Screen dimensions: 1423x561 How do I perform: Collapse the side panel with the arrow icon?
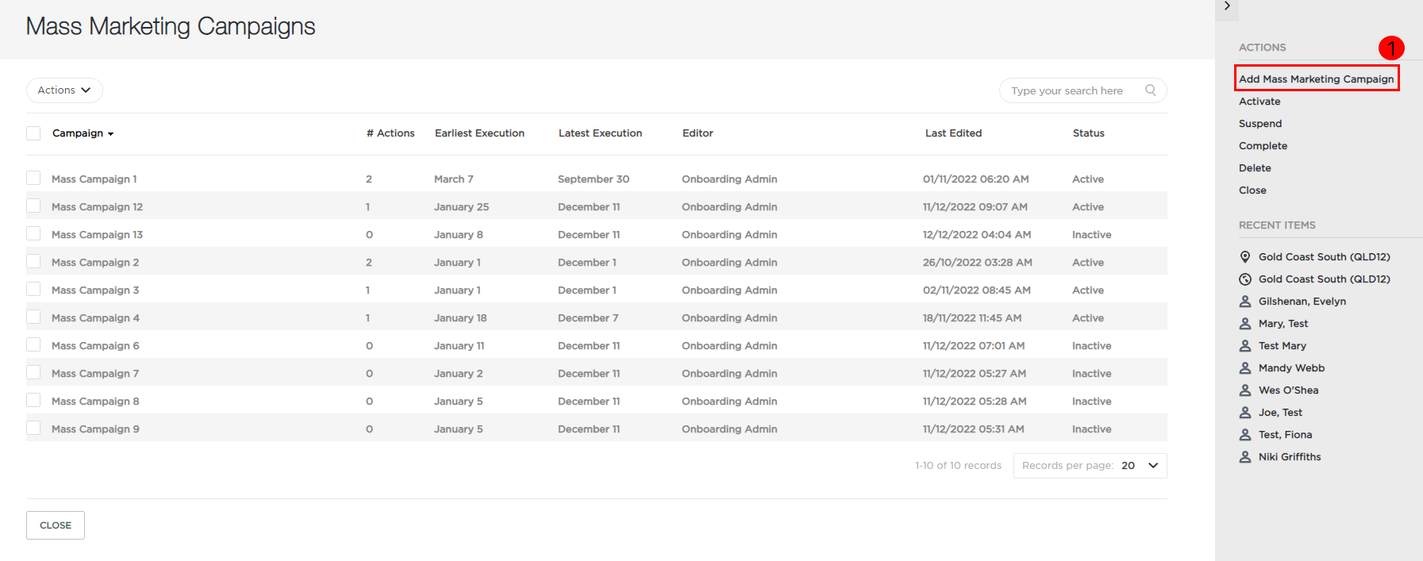1227,7
